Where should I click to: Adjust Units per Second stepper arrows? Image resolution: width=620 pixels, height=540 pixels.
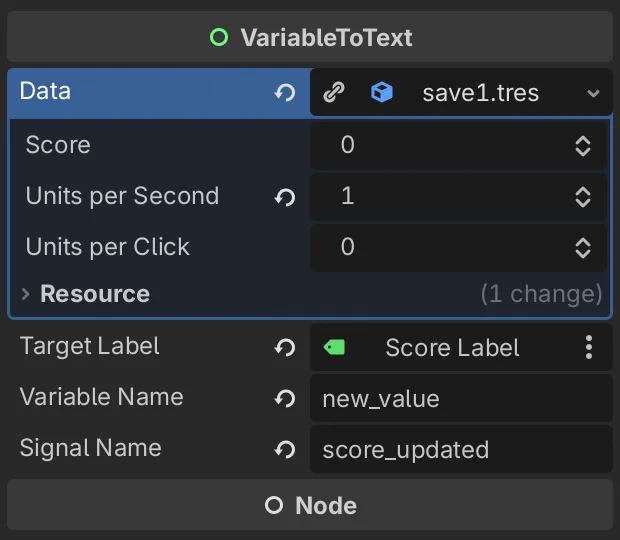(x=583, y=197)
